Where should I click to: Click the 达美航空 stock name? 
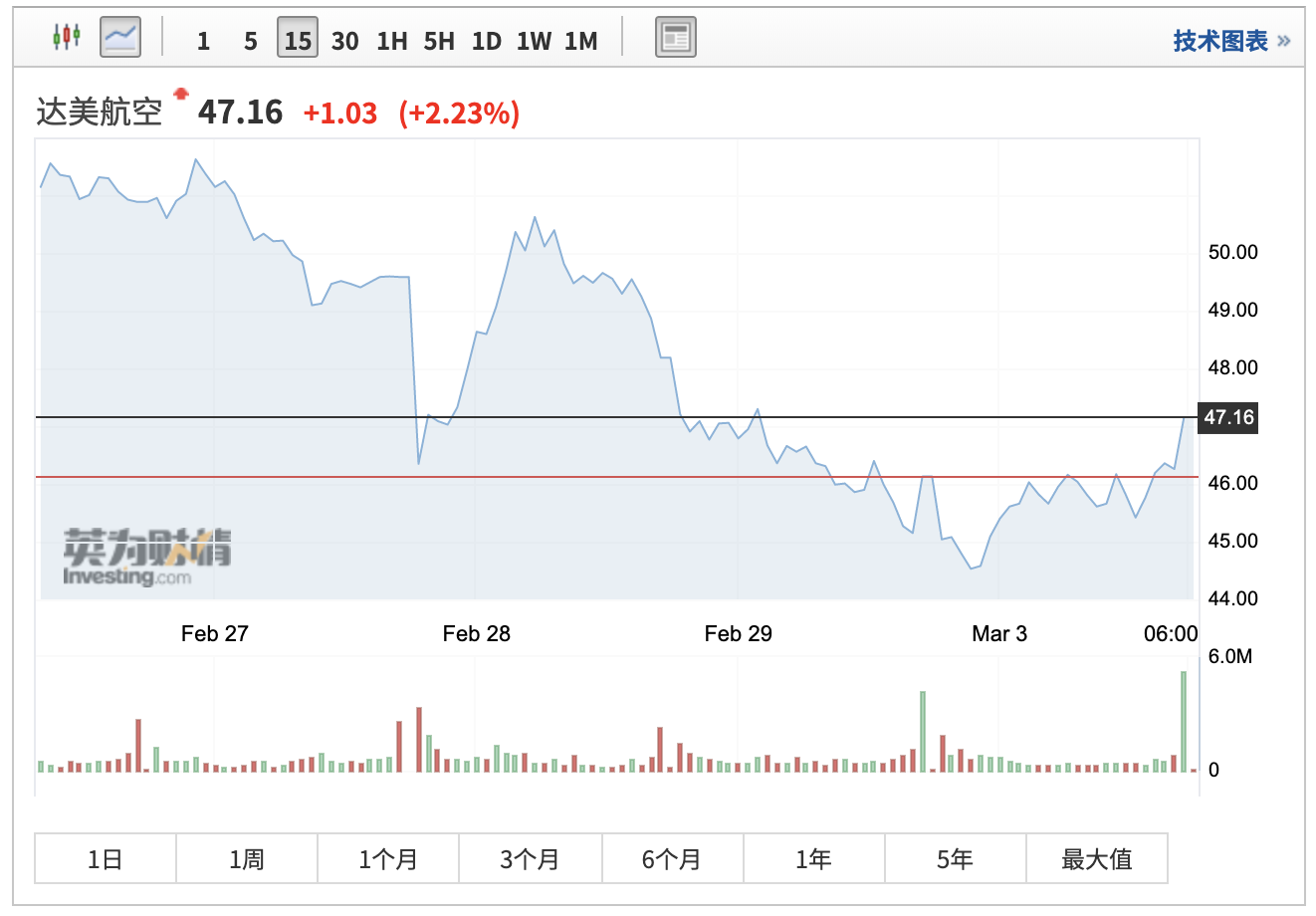click(x=100, y=112)
